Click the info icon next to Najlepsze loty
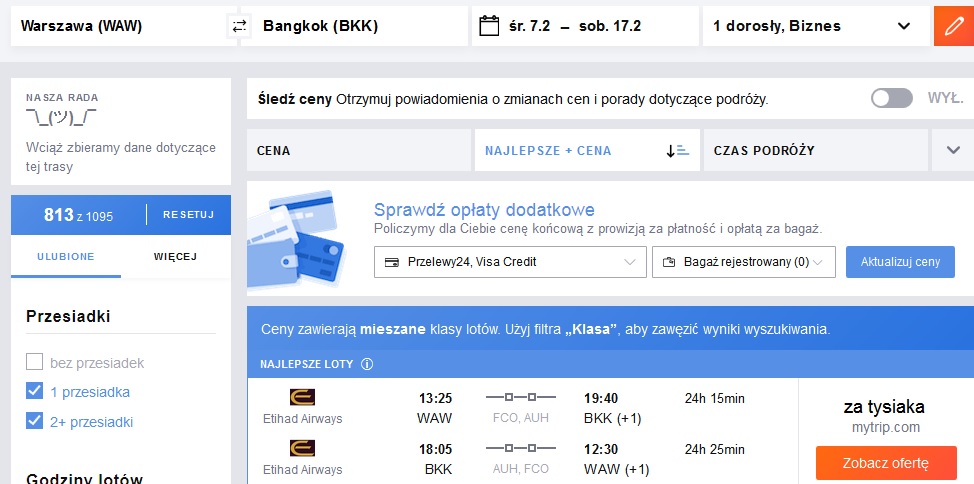 click(367, 364)
